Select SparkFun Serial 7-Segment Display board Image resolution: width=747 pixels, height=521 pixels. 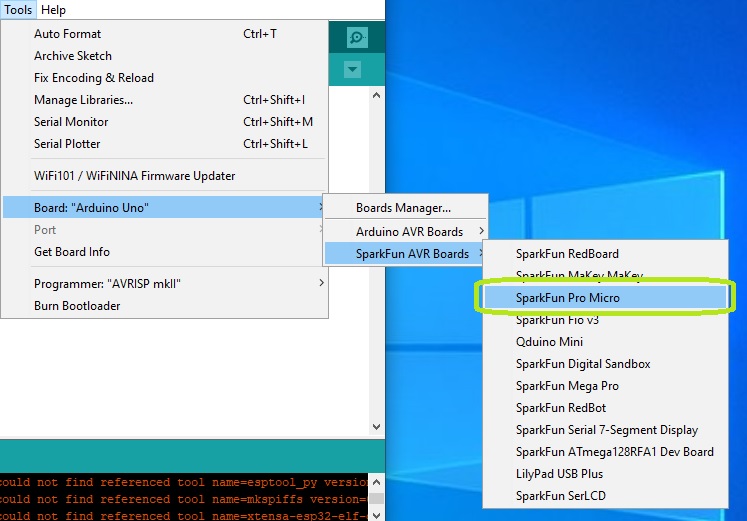pos(606,430)
